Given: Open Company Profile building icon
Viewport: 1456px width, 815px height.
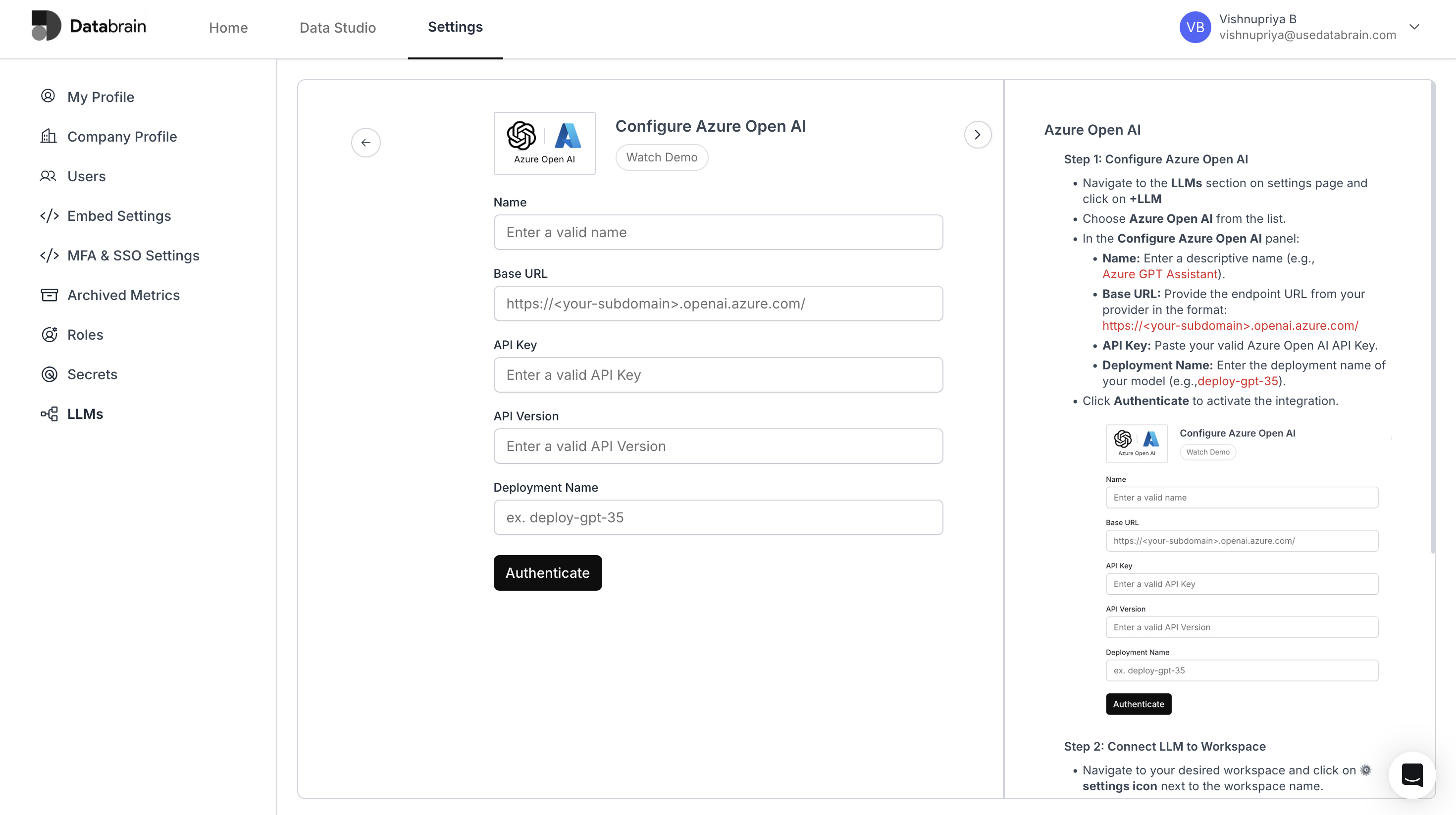Looking at the screenshot, I should pyautogui.click(x=48, y=136).
